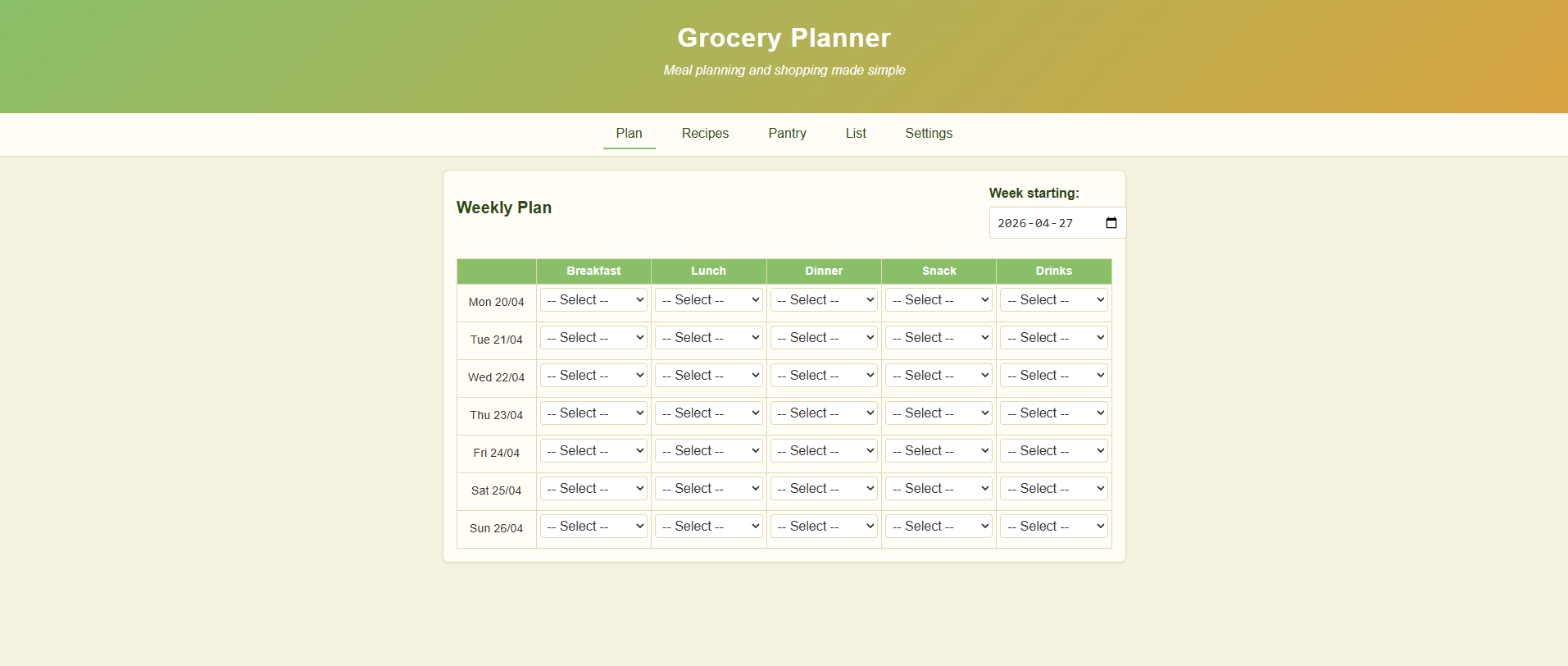Viewport: 1568px width, 666px height.
Task: Switch to the Plan tab
Action: 629,133
